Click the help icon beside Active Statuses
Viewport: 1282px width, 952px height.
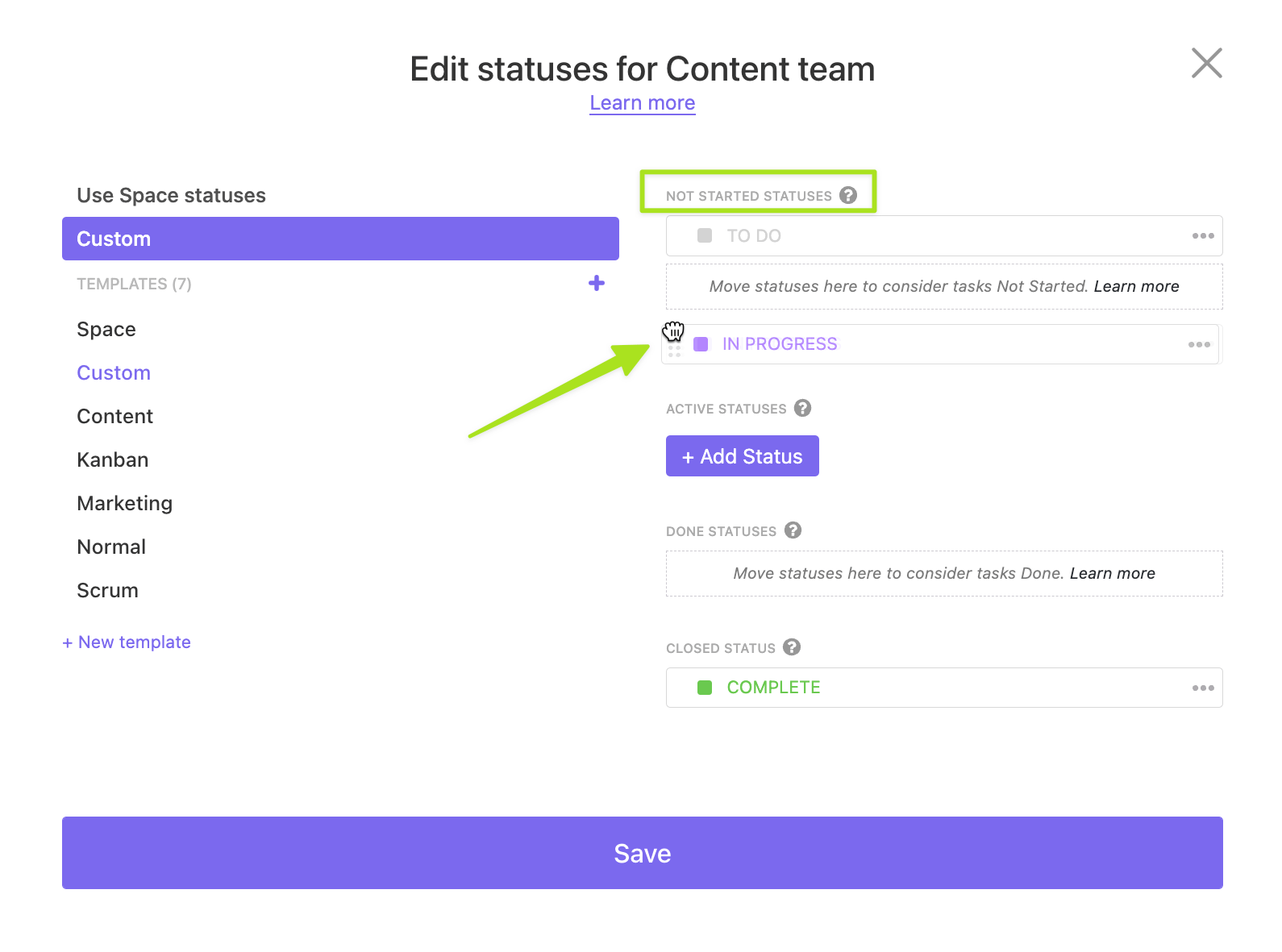pos(802,408)
